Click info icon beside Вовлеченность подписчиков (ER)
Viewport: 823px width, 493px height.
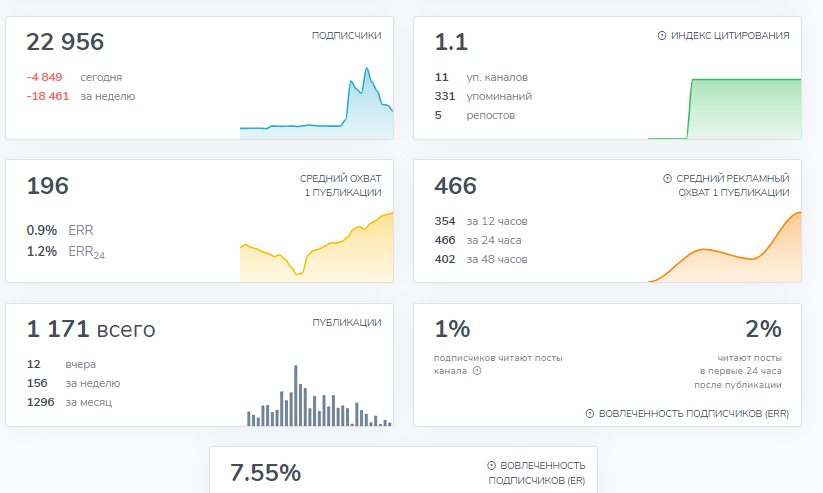491,466
